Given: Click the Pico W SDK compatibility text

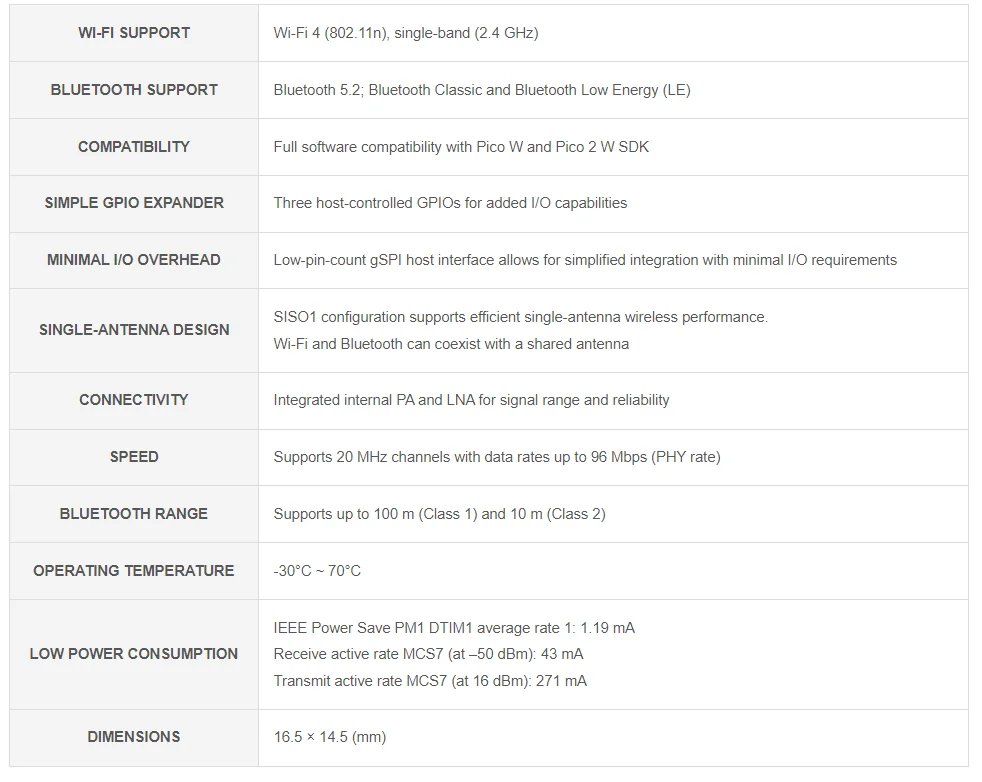Looking at the screenshot, I should coord(461,147).
